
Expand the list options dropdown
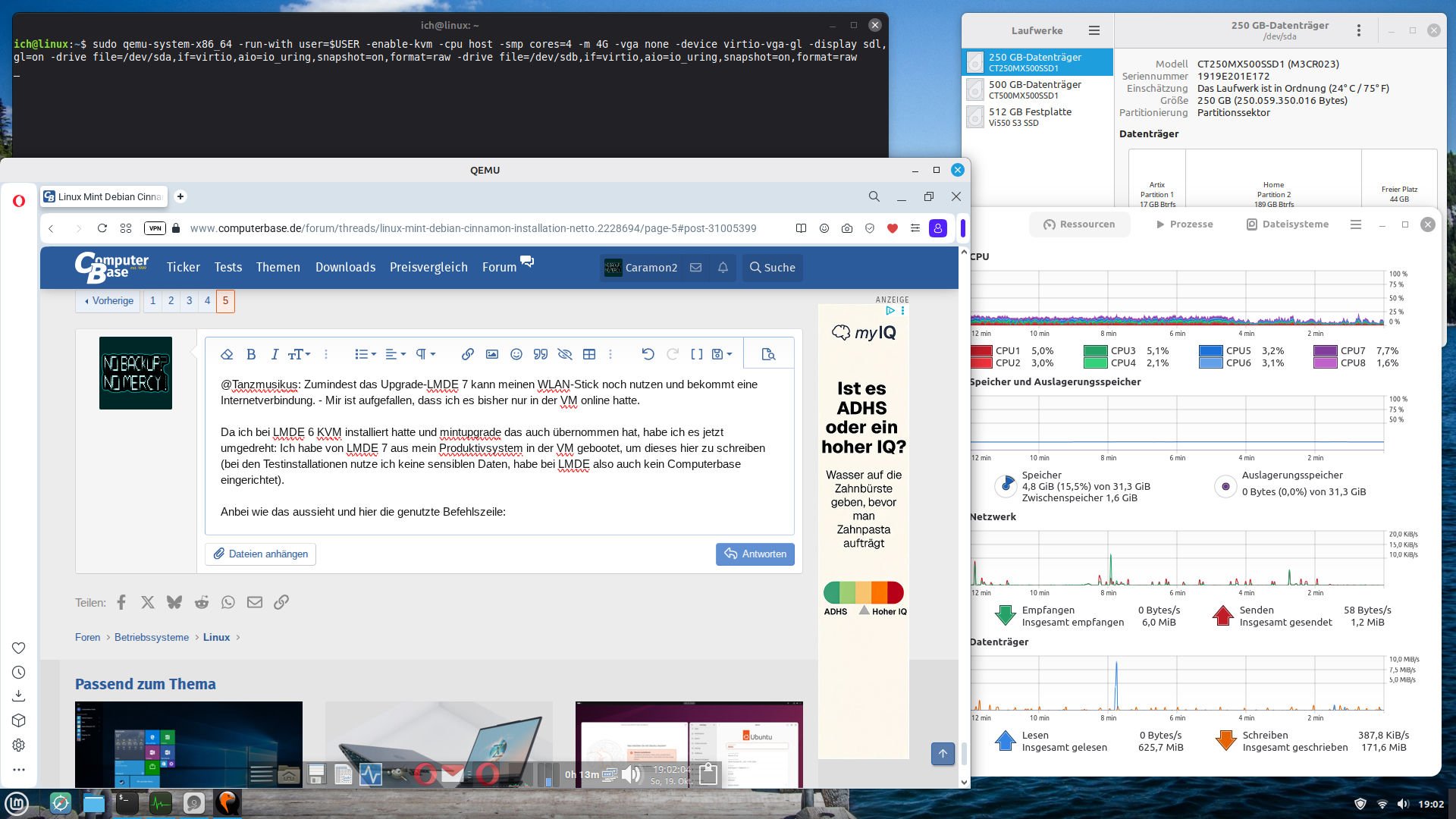click(366, 354)
